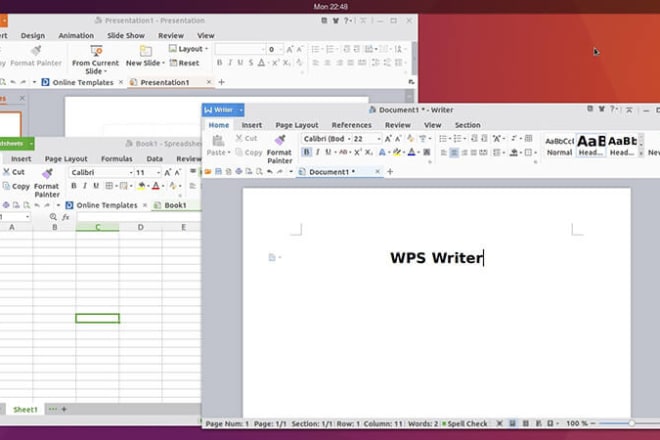Viewport: 660px width, 440px height.
Task: Toggle Italic in the Writer ribbon
Action: (317, 152)
